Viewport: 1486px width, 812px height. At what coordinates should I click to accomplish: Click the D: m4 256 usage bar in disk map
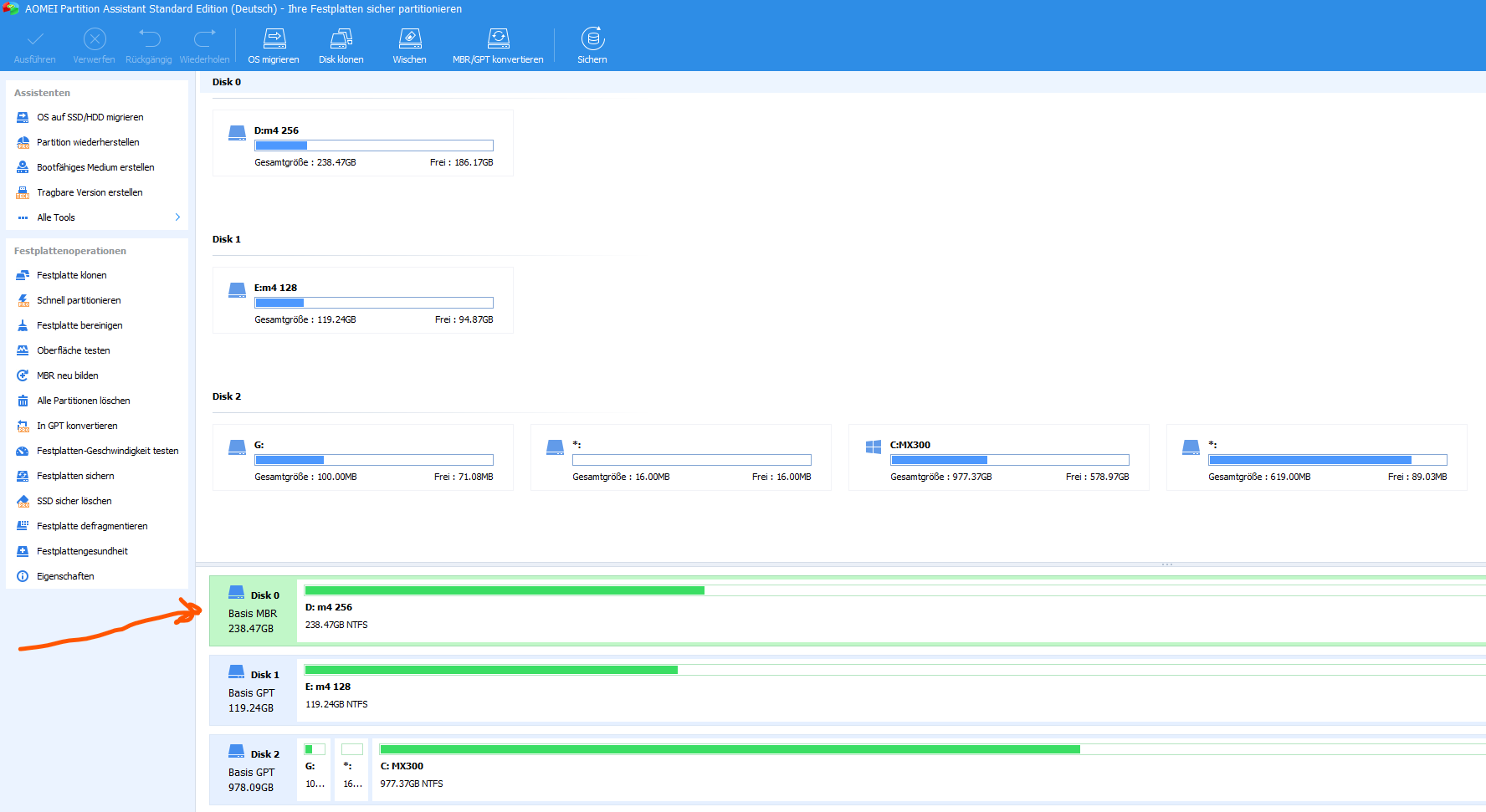[x=895, y=590]
